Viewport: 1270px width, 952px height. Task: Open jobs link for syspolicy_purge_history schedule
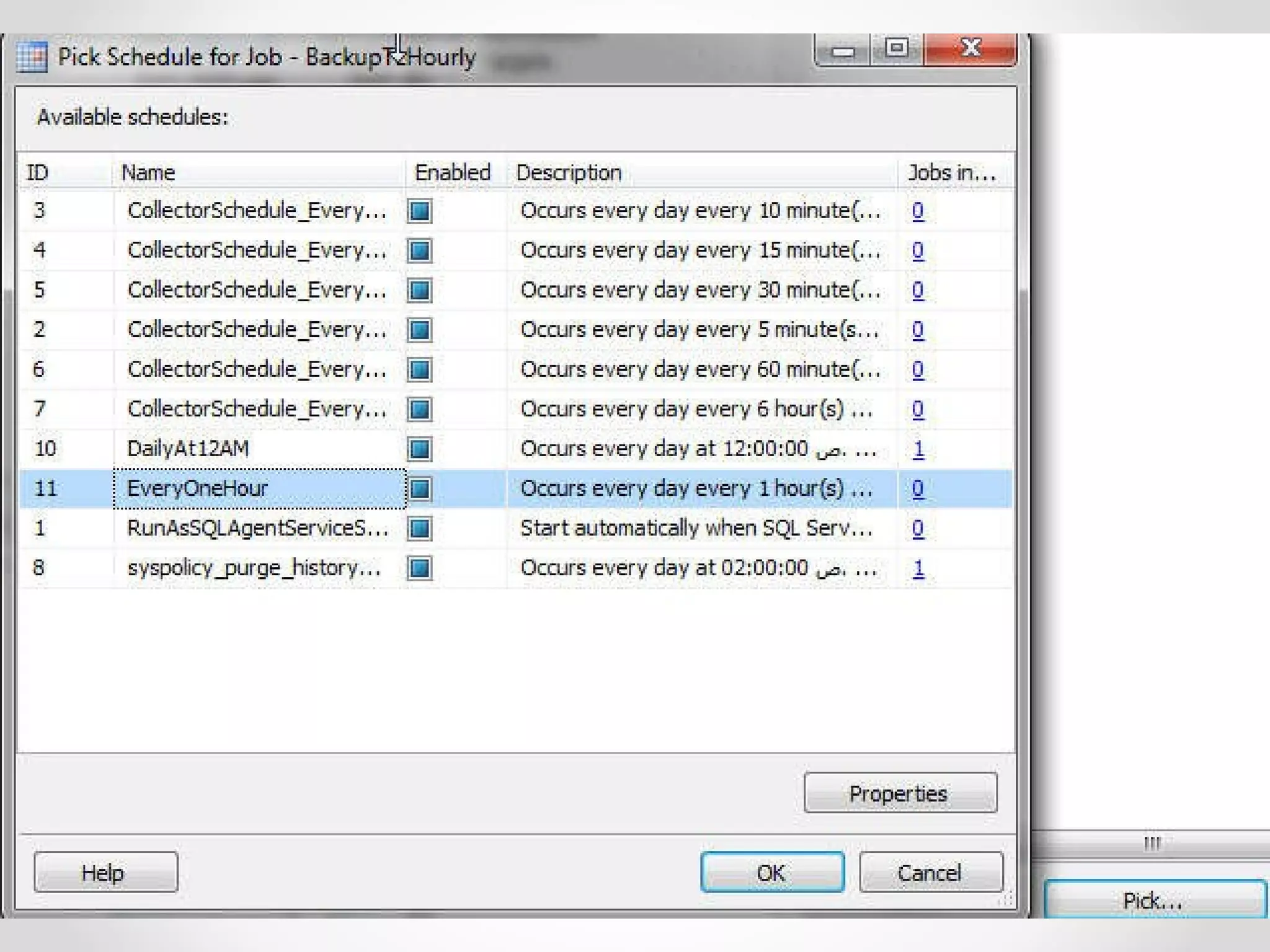[918, 568]
